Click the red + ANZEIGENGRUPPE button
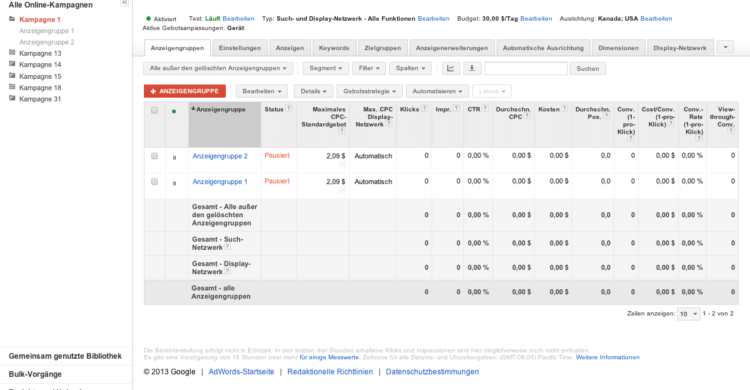Viewport: 750px width, 390px height. click(185, 91)
